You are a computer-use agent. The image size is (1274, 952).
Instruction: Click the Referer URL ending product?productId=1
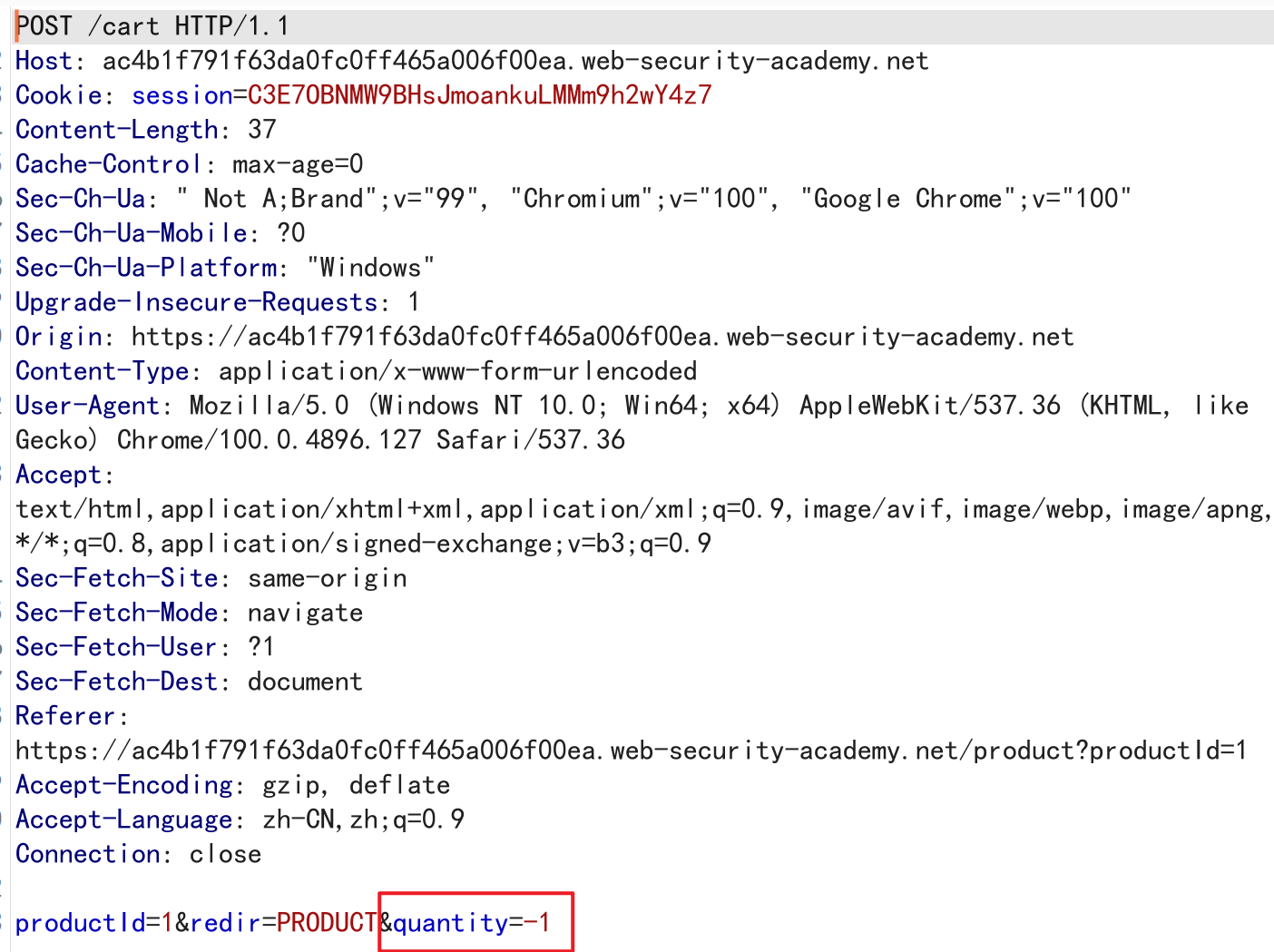point(632,751)
